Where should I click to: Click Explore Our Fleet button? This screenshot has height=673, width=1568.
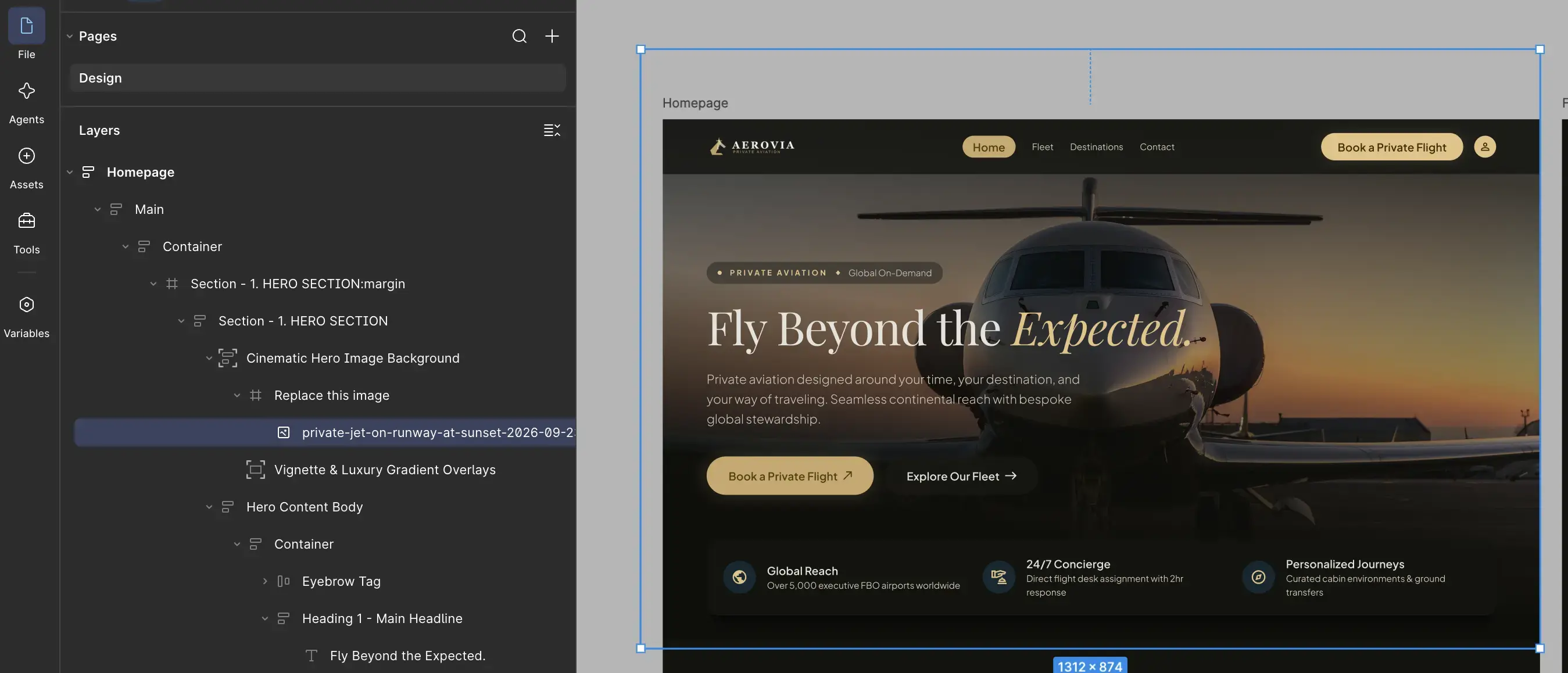click(961, 476)
